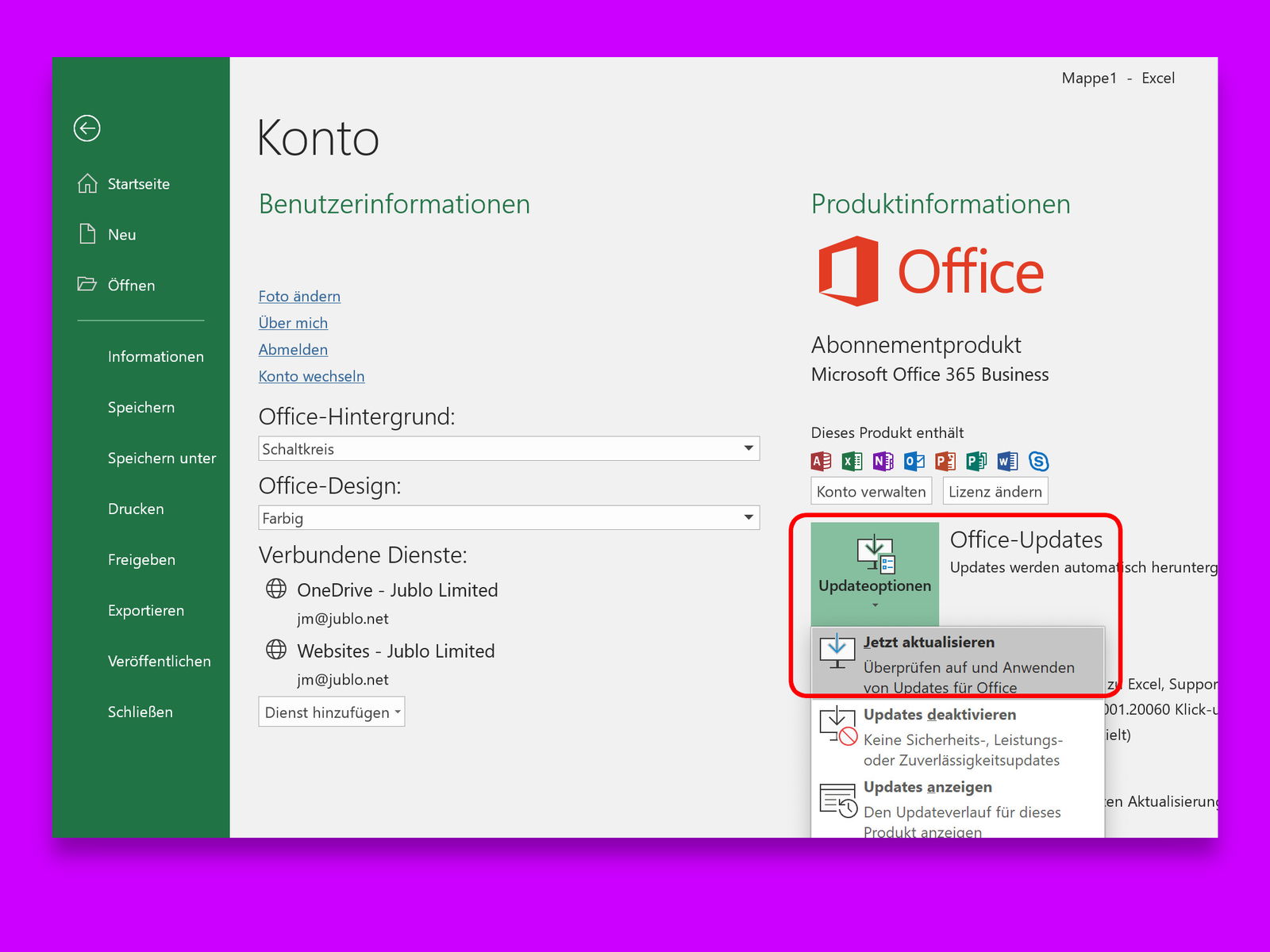Open Veröffentlichen in the sidebar
1270x952 pixels.
[160, 661]
